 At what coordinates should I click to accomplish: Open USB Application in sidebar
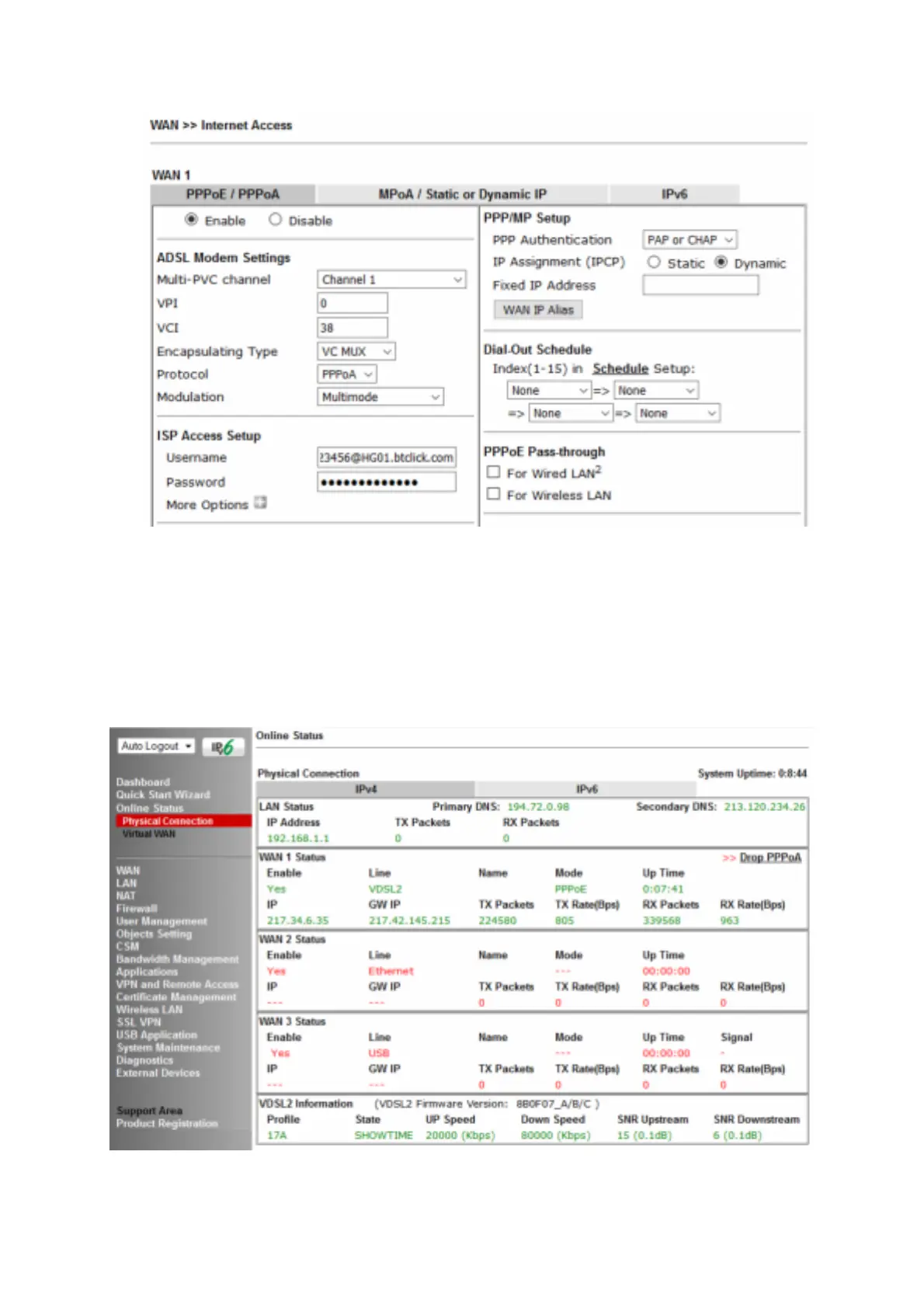click(x=157, y=1035)
